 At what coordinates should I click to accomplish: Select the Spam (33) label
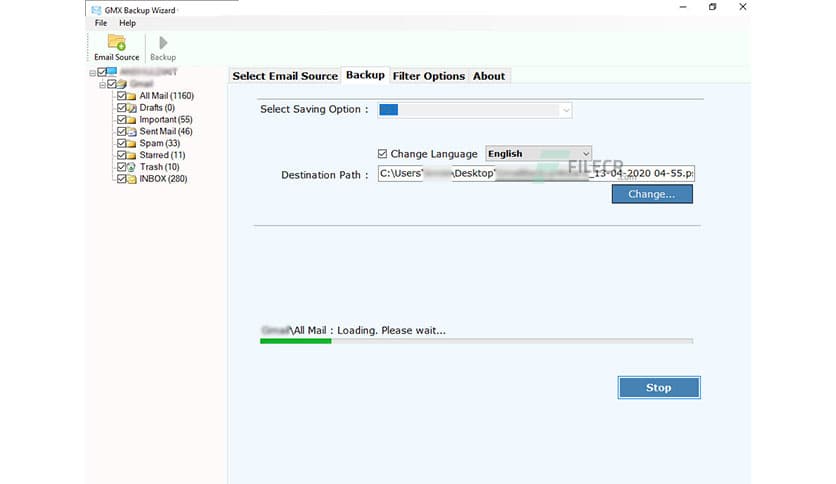[160, 143]
